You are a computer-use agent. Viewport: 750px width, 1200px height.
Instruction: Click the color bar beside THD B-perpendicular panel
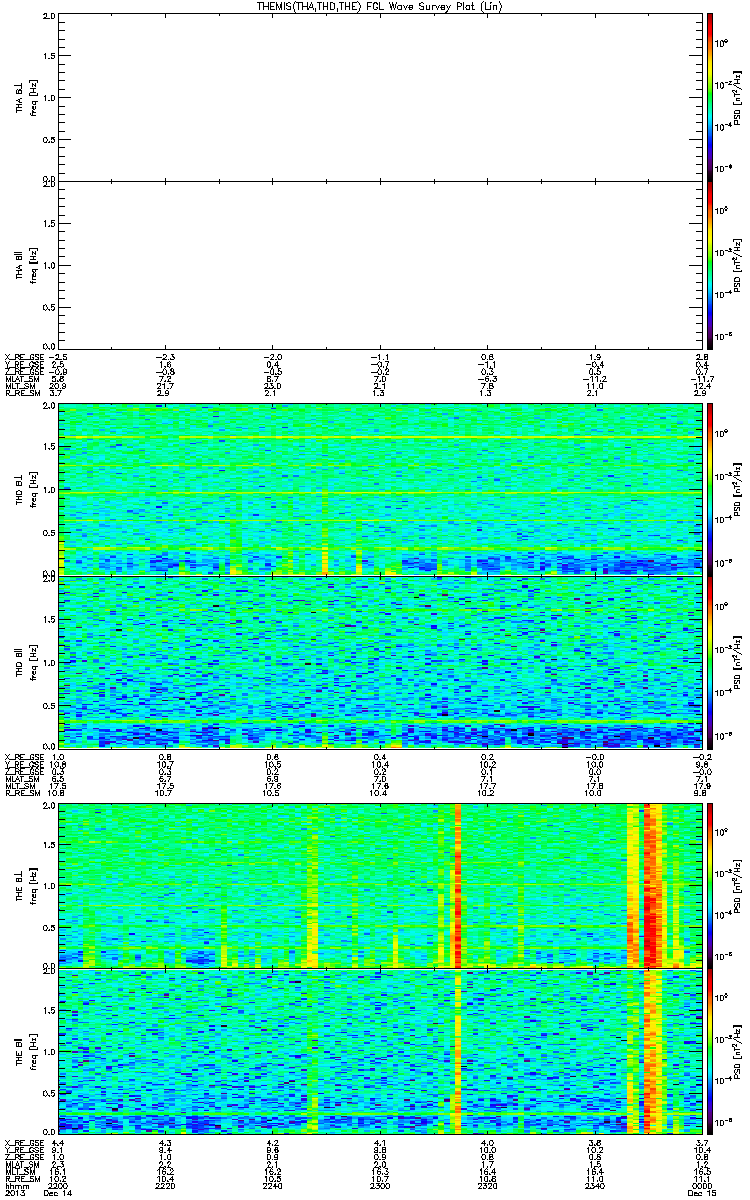pos(710,488)
